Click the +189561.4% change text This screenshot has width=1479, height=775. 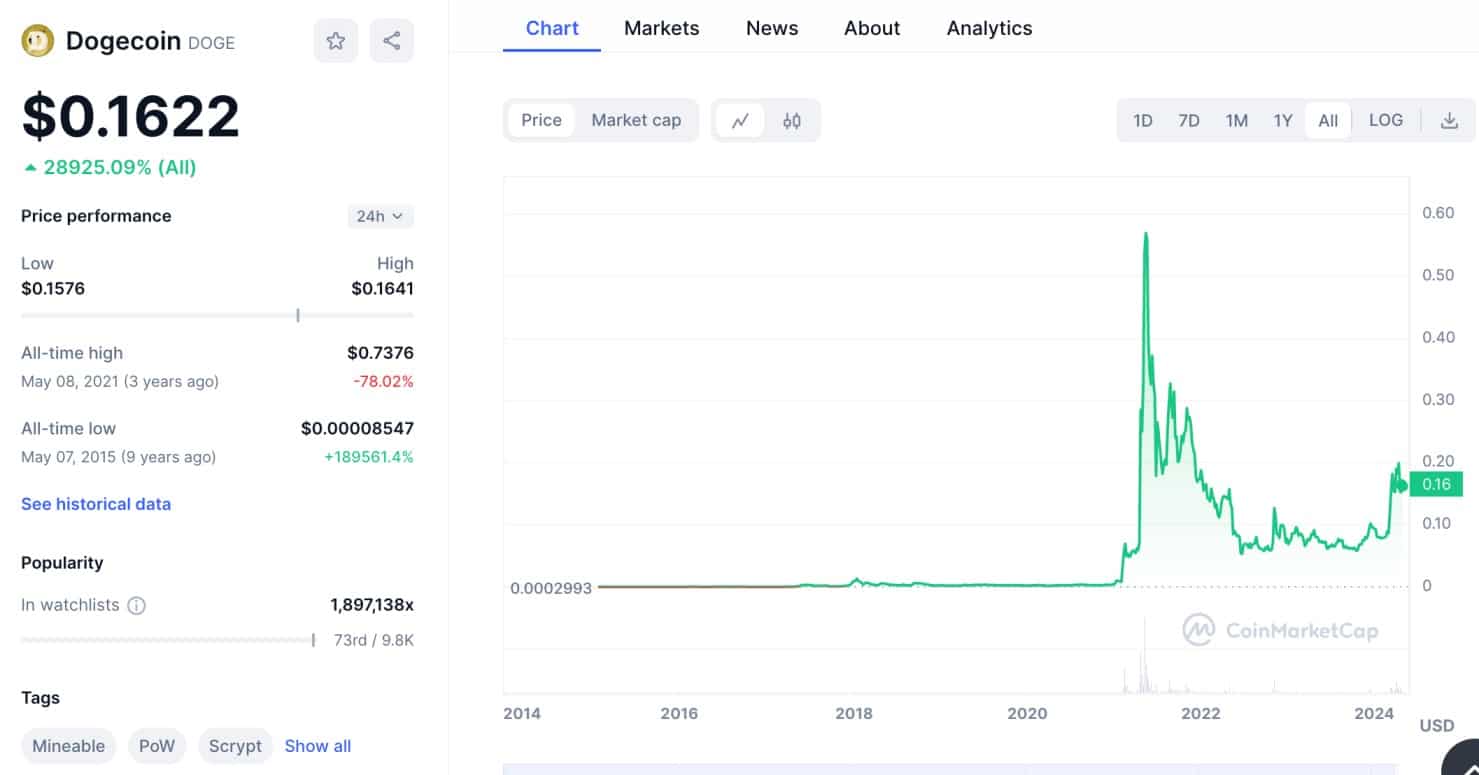click(369, 457)
